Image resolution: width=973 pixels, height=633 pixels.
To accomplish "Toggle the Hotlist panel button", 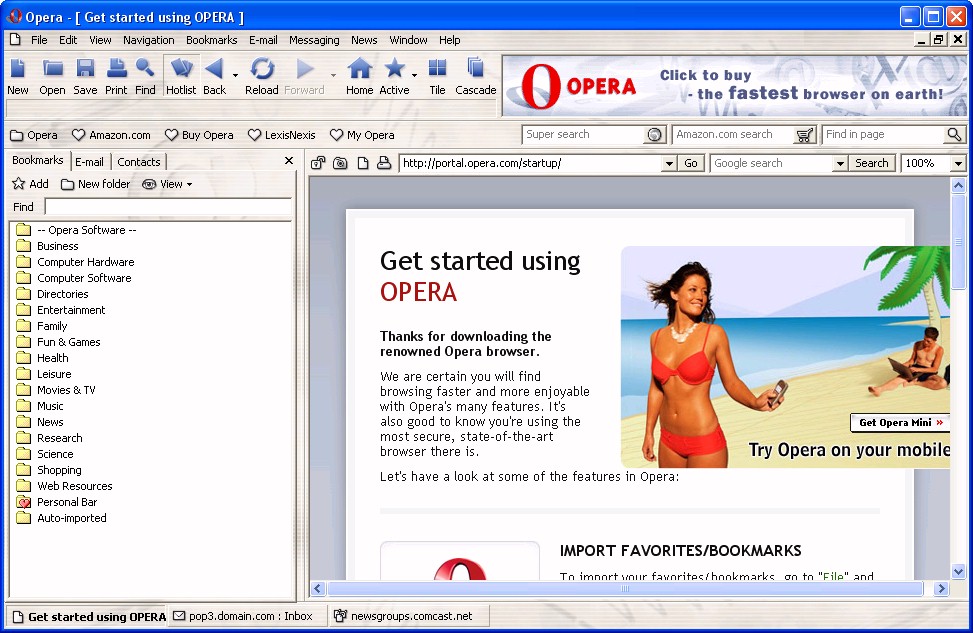I will point(181,76).
